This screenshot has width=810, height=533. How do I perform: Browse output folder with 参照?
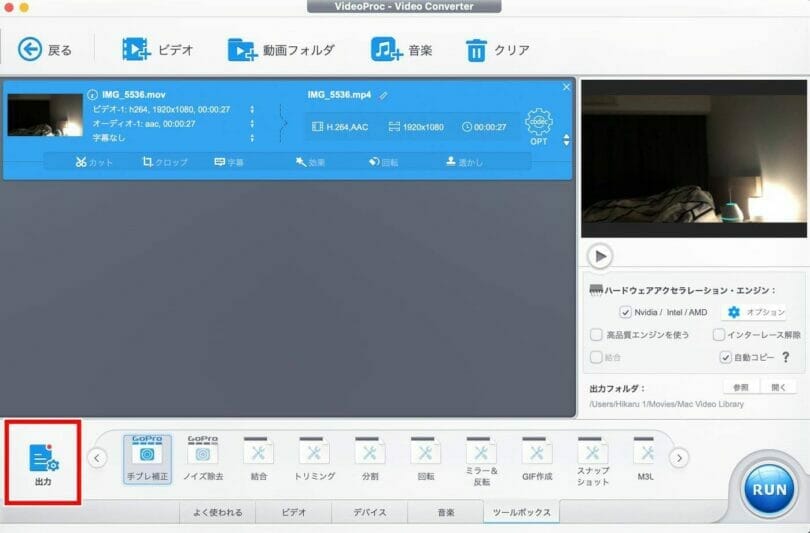click(741, 387)
